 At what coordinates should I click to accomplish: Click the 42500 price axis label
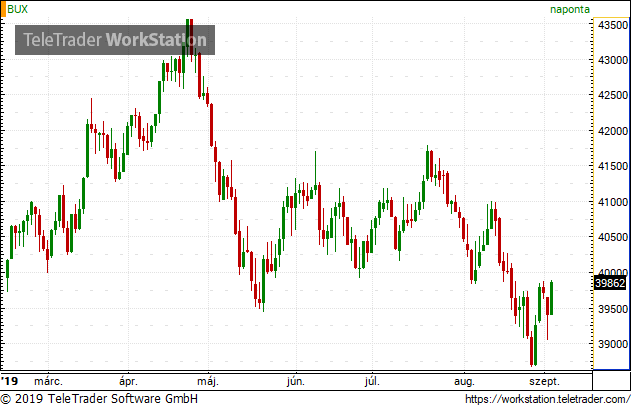[x=613, y=95]
